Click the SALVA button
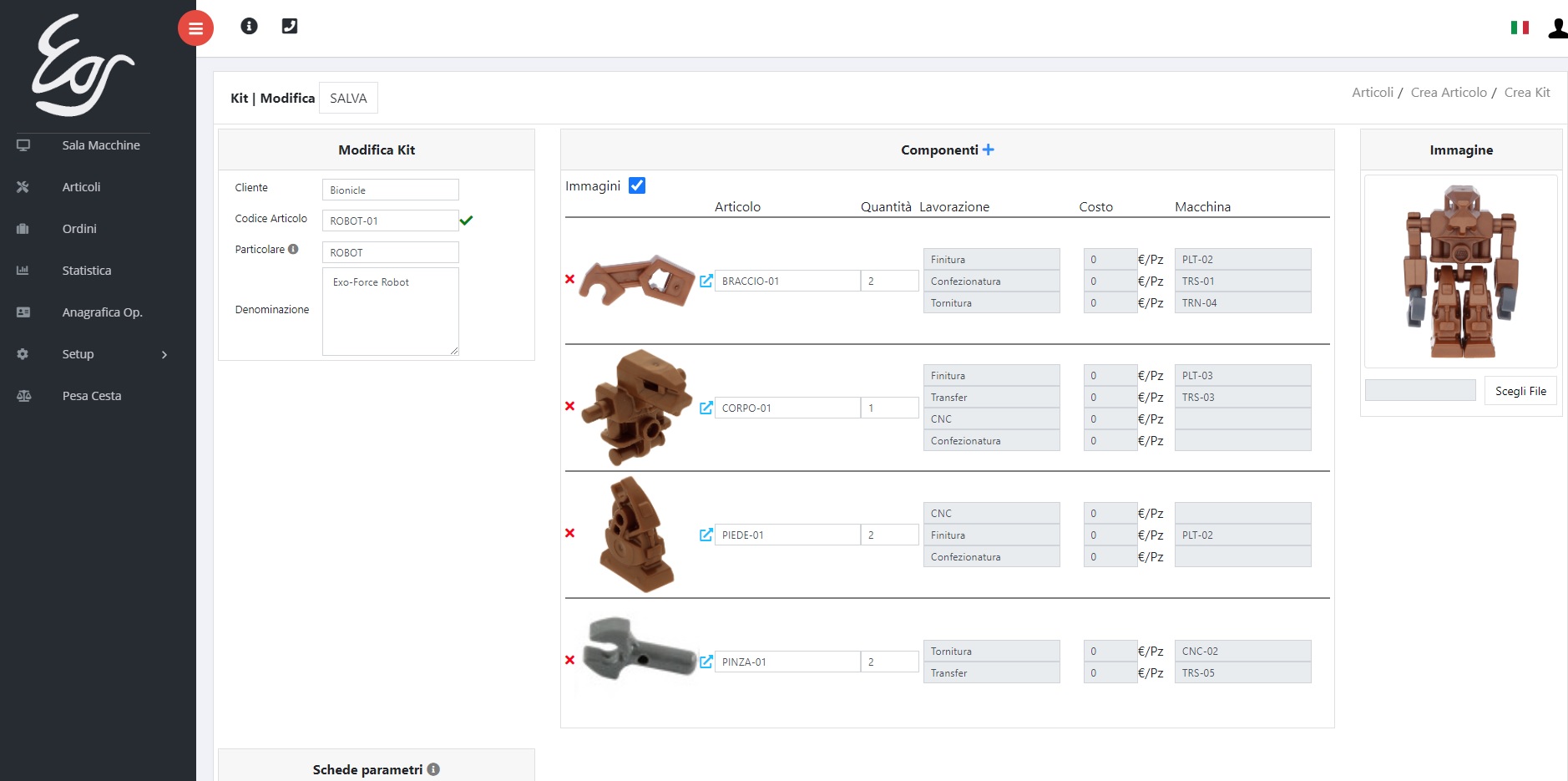Screen dimensions: 1568x781 (348, 98)
